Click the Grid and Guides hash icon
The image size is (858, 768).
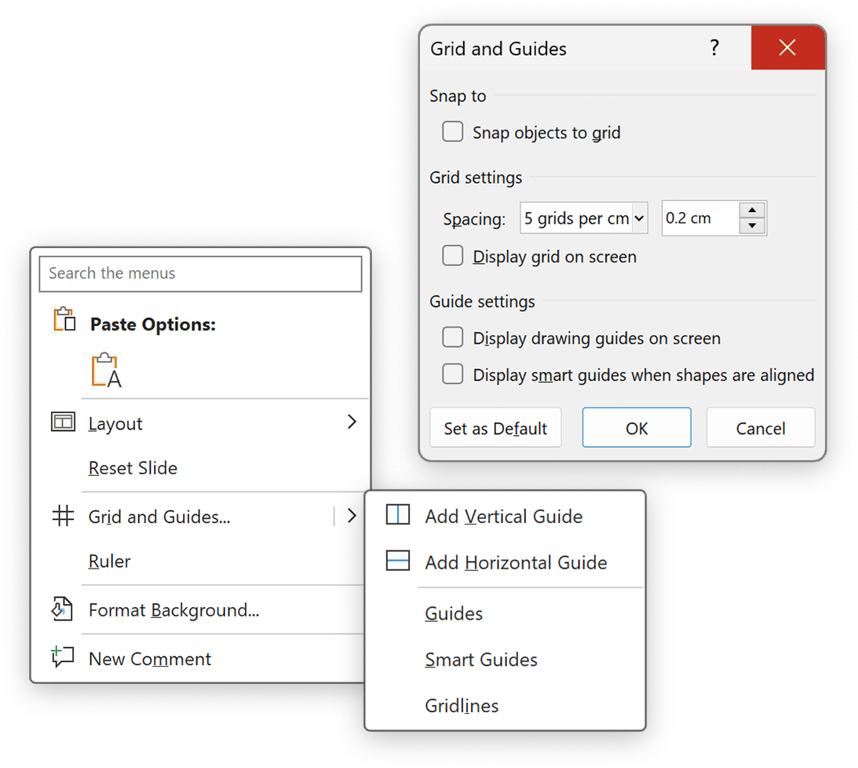pos(63,515)
